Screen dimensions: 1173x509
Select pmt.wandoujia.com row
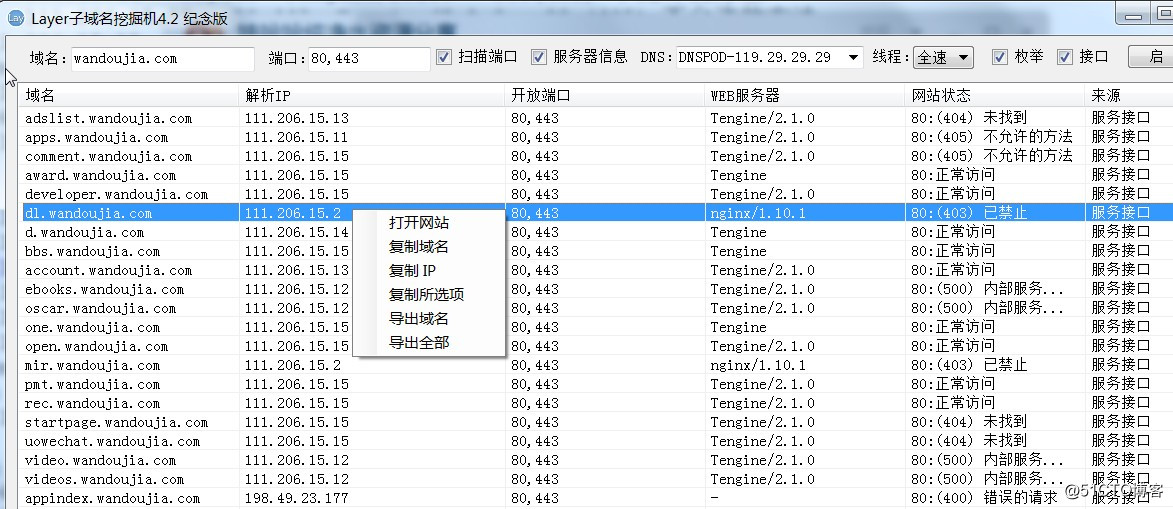click(596, 385)
